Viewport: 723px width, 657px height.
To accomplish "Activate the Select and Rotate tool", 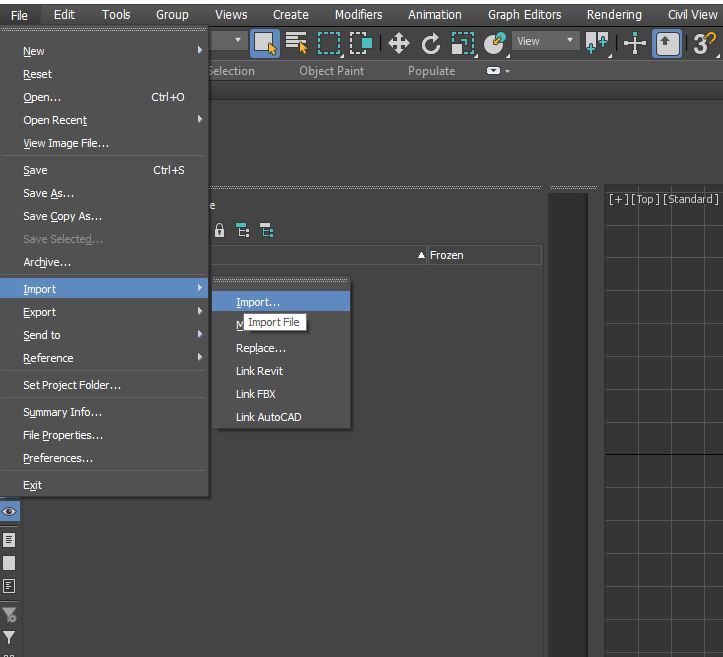I will pyautogui.click(x=431, y=43).
